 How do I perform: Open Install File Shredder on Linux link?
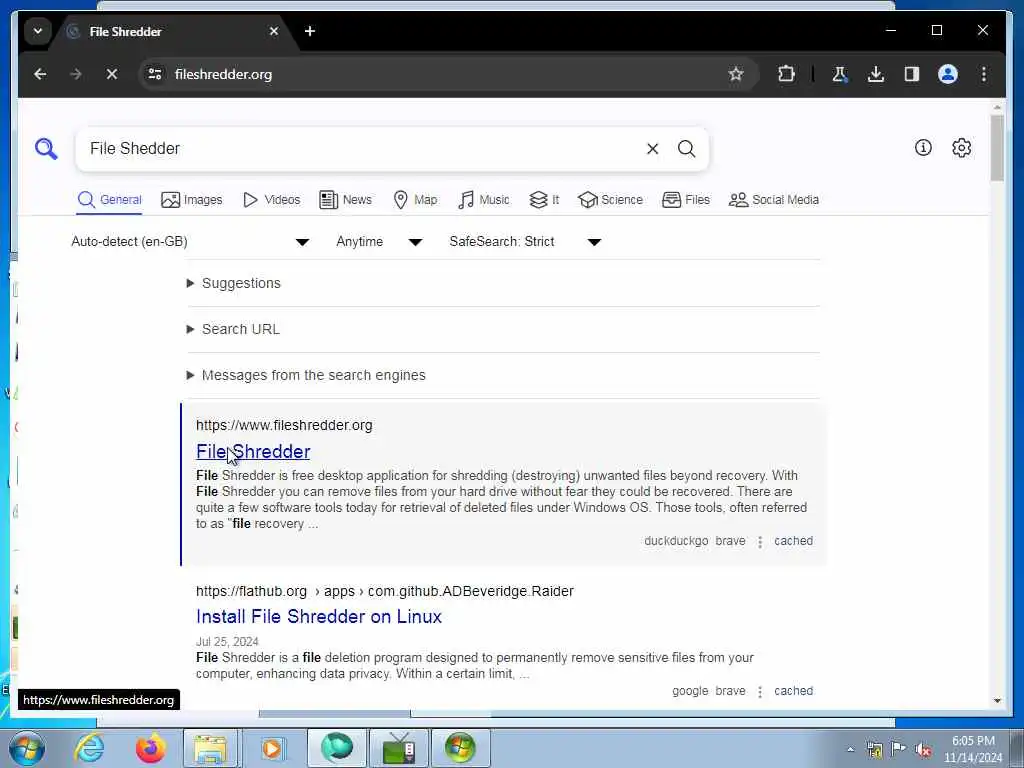[319, 616]
